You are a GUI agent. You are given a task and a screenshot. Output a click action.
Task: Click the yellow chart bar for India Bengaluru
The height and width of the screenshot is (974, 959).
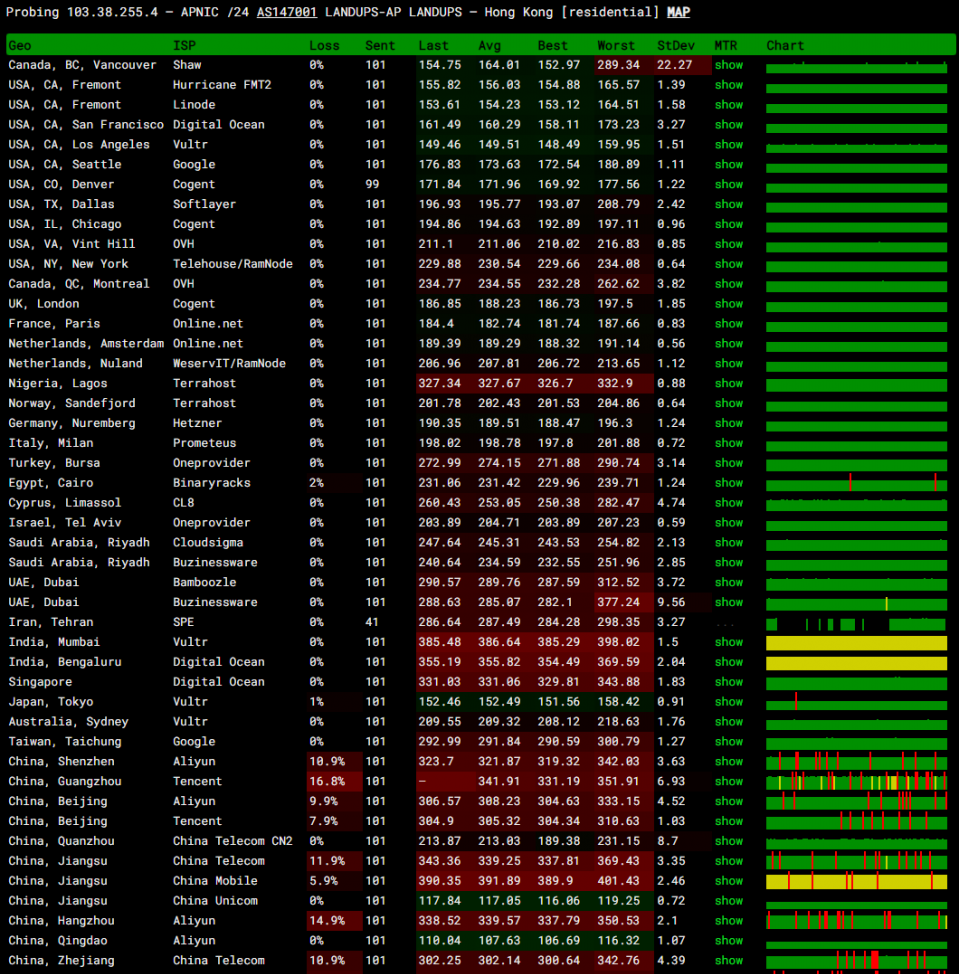[x=856, y=663]
